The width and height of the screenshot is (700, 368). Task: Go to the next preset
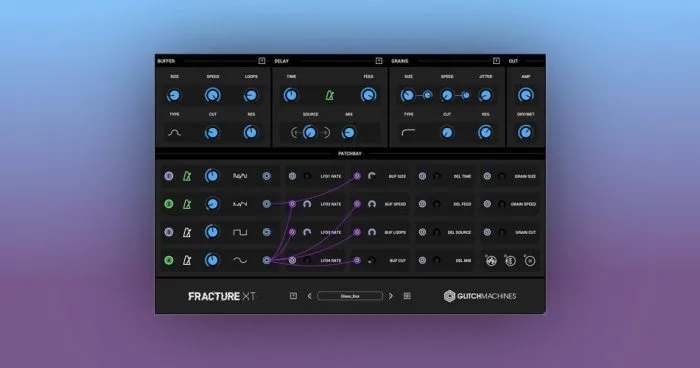pyautogui.click(x=391, y=296)
